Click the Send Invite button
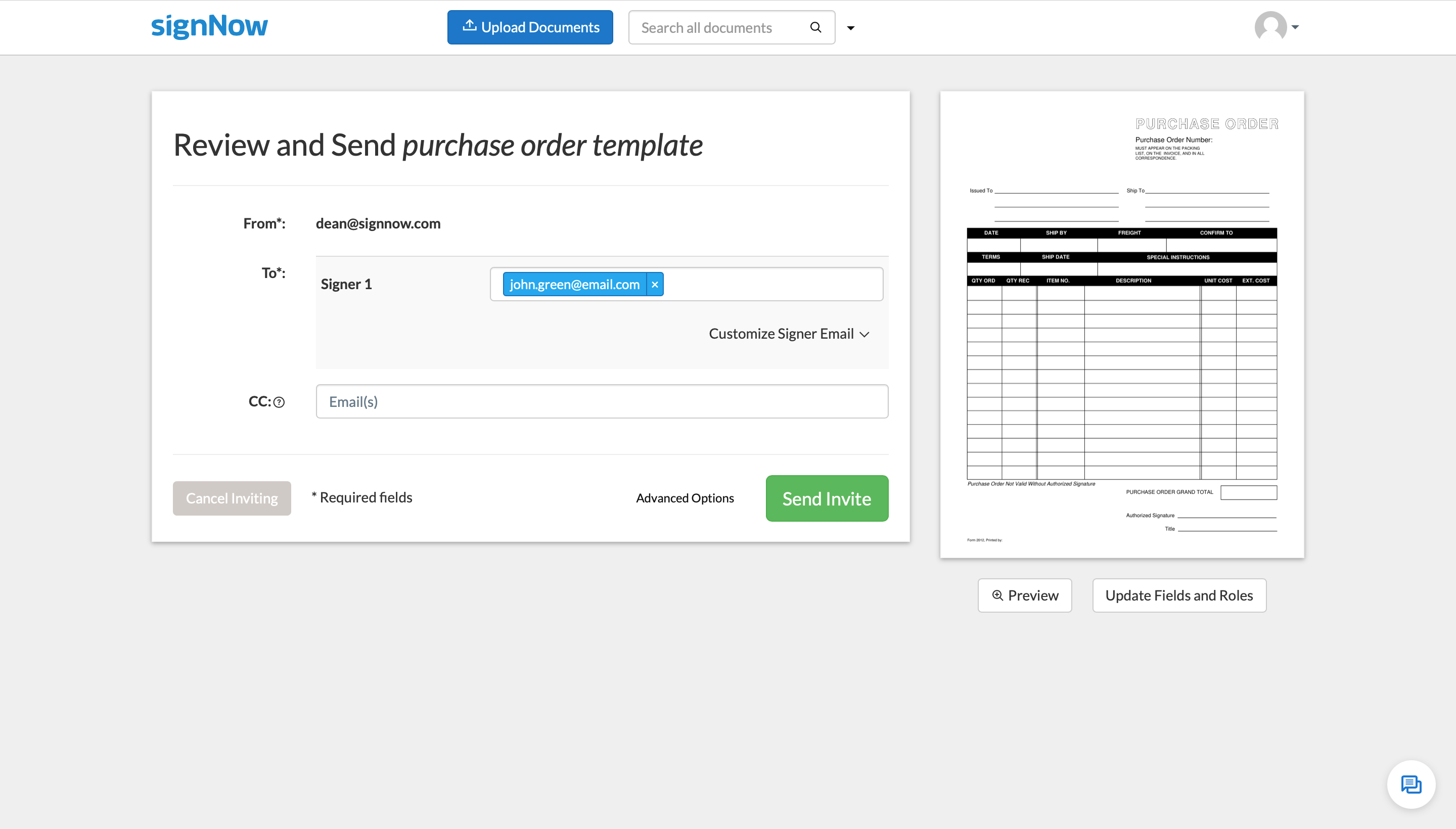 [x=827, y=498]
